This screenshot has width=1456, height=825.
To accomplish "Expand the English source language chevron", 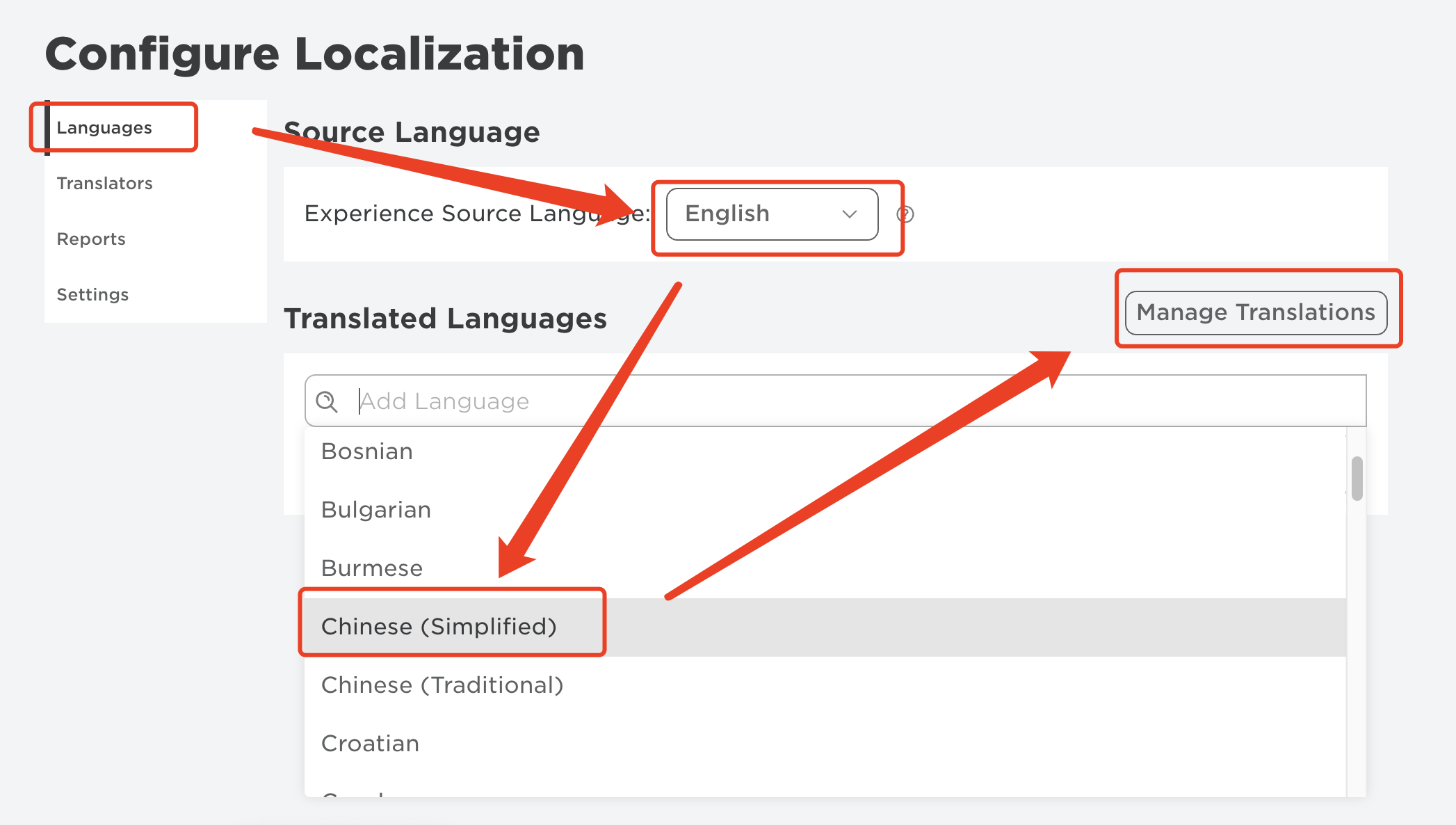I will click(x=849, y=214).
